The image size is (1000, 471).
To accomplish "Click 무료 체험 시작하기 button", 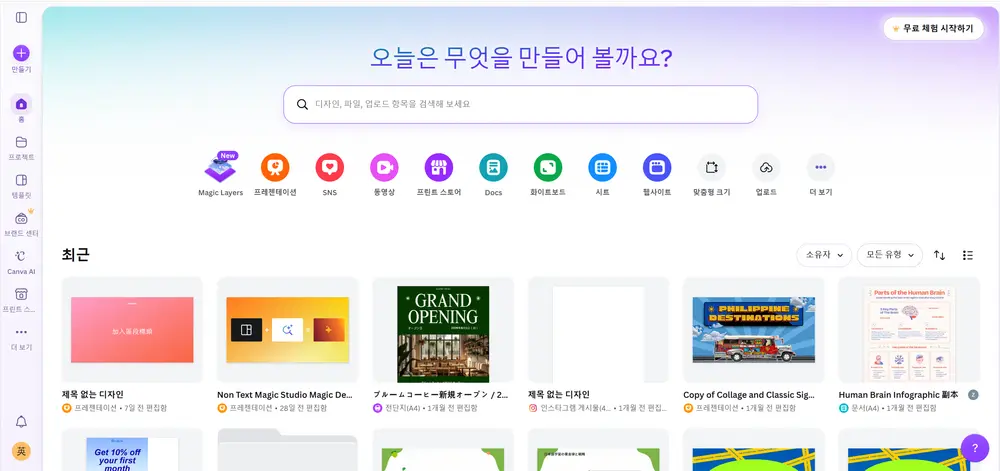I will (933, 29).
